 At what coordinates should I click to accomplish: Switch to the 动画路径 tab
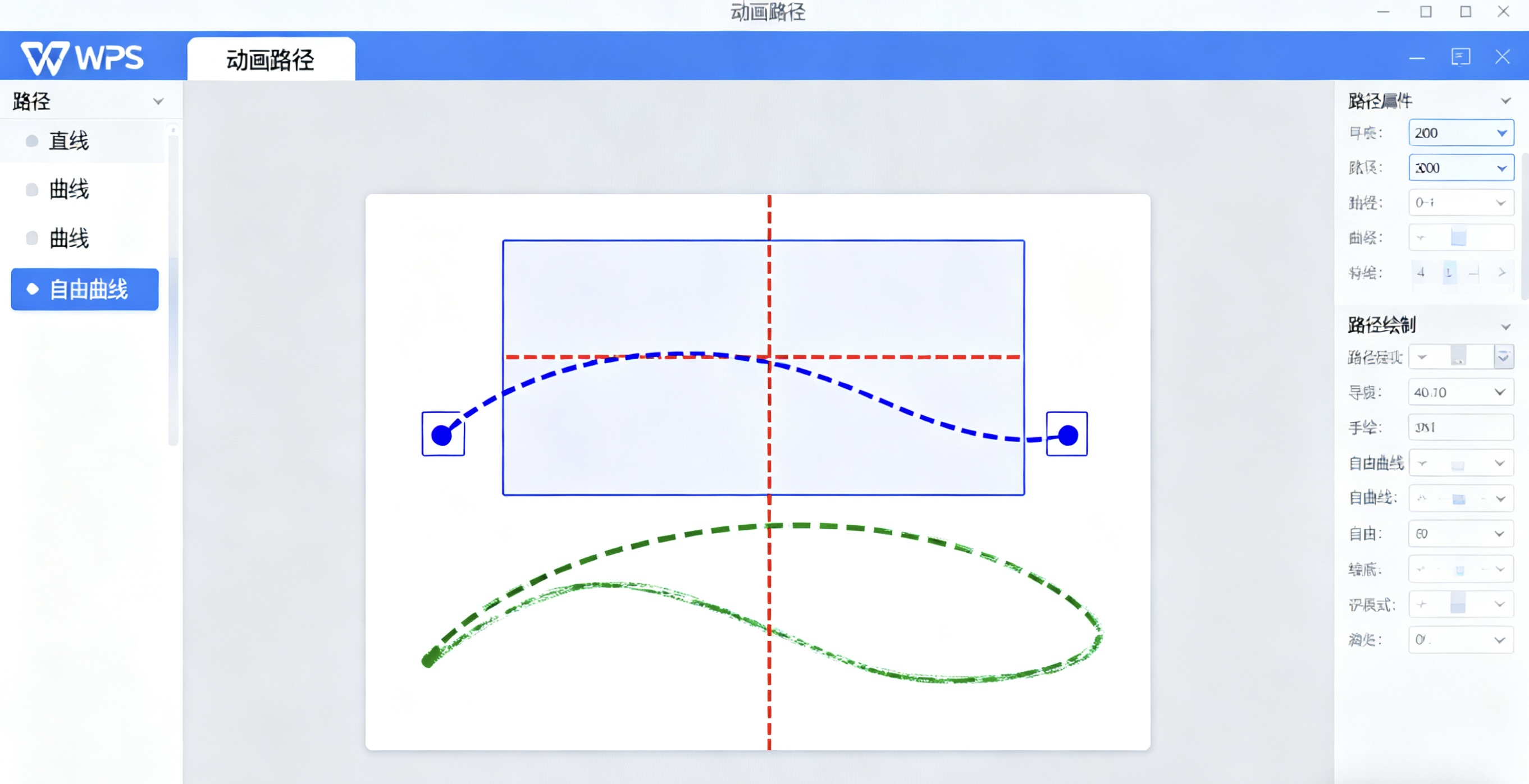[x=271, y=60]
